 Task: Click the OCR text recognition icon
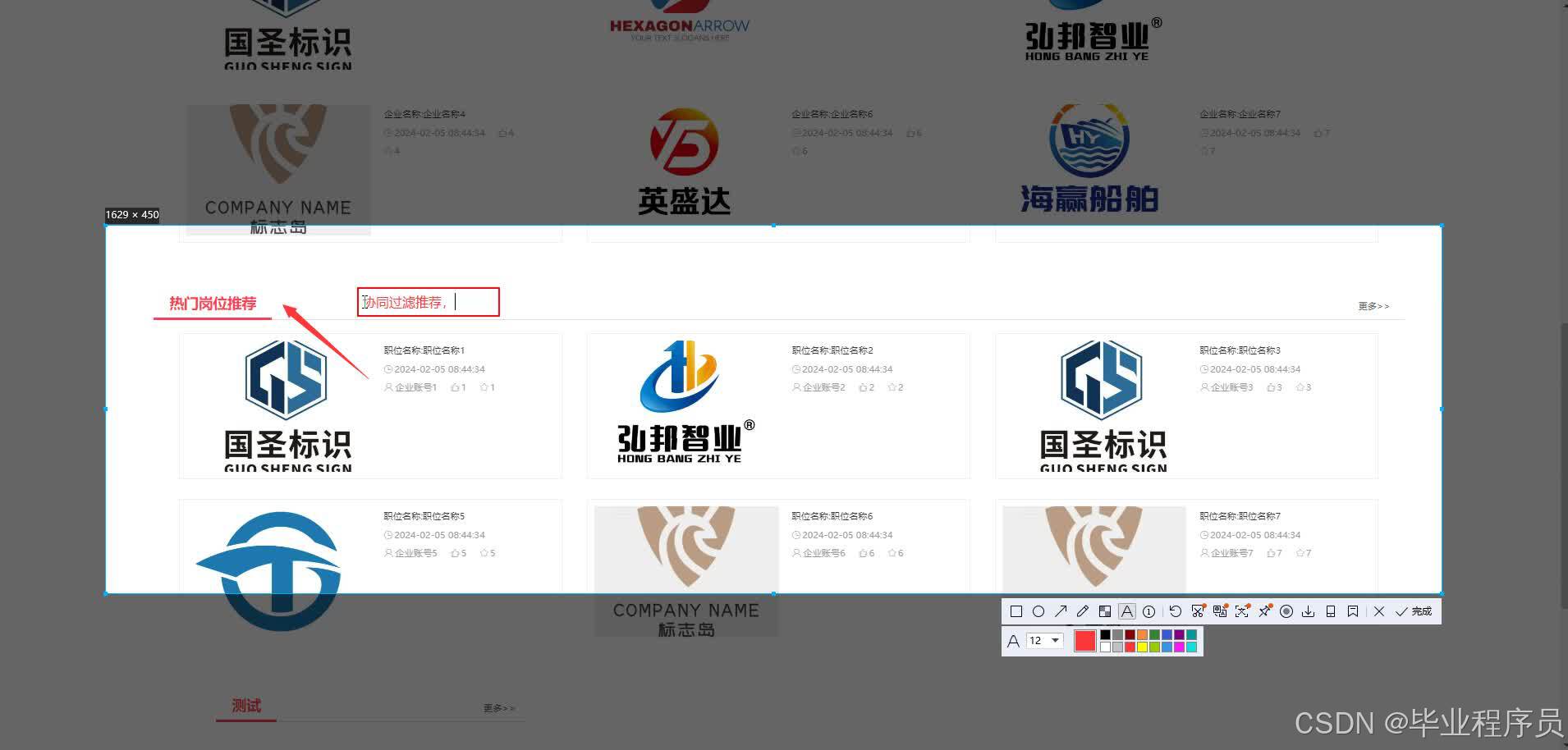click(x=1242, y=611)
